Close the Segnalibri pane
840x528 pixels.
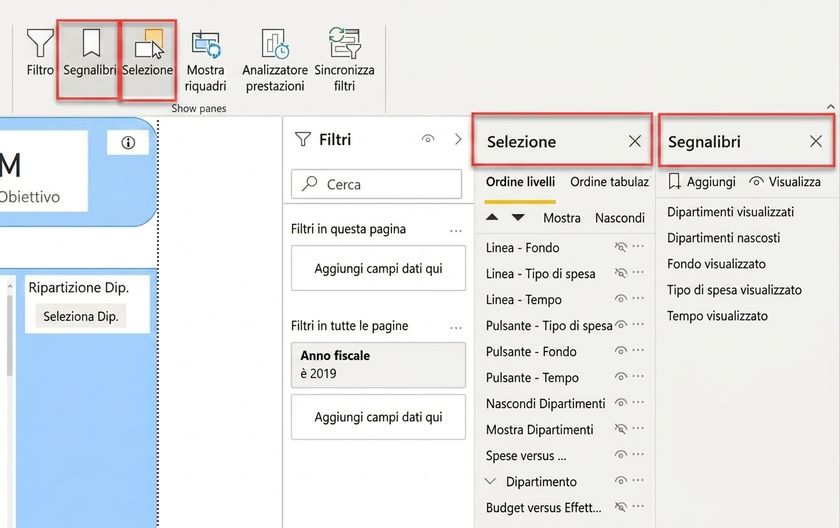click(x=816, y=141)
